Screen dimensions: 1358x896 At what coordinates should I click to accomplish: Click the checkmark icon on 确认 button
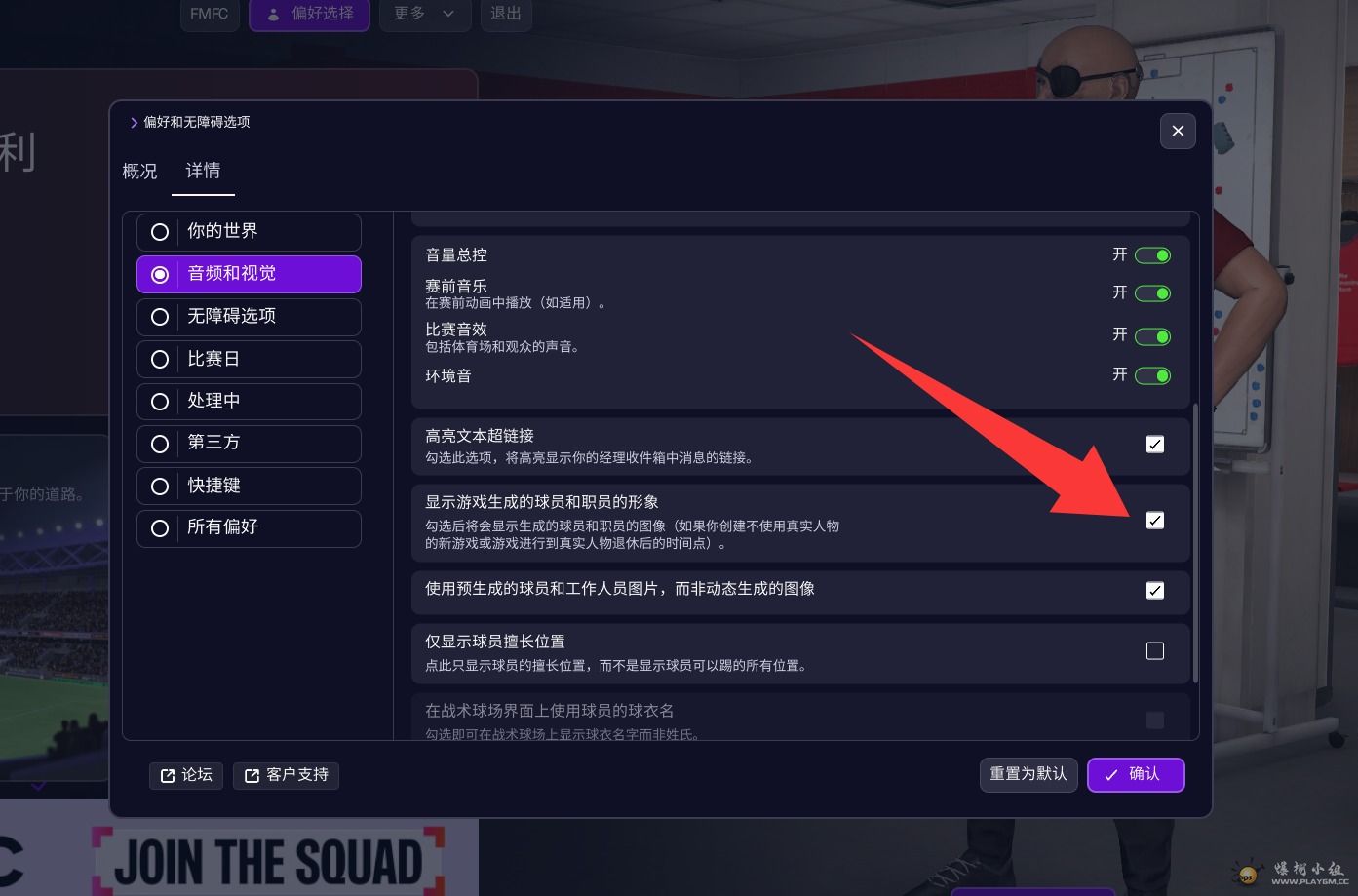click(x=1110, y=775)
